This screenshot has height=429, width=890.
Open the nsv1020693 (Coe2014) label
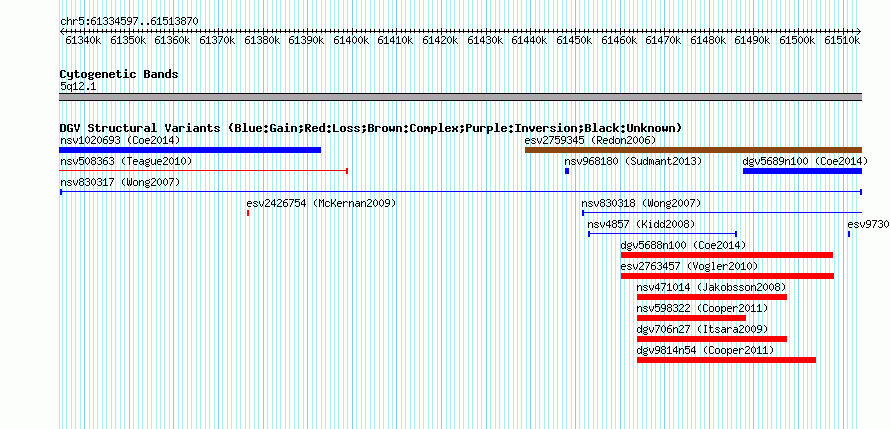pyautogui.click(x=120, y=140)
